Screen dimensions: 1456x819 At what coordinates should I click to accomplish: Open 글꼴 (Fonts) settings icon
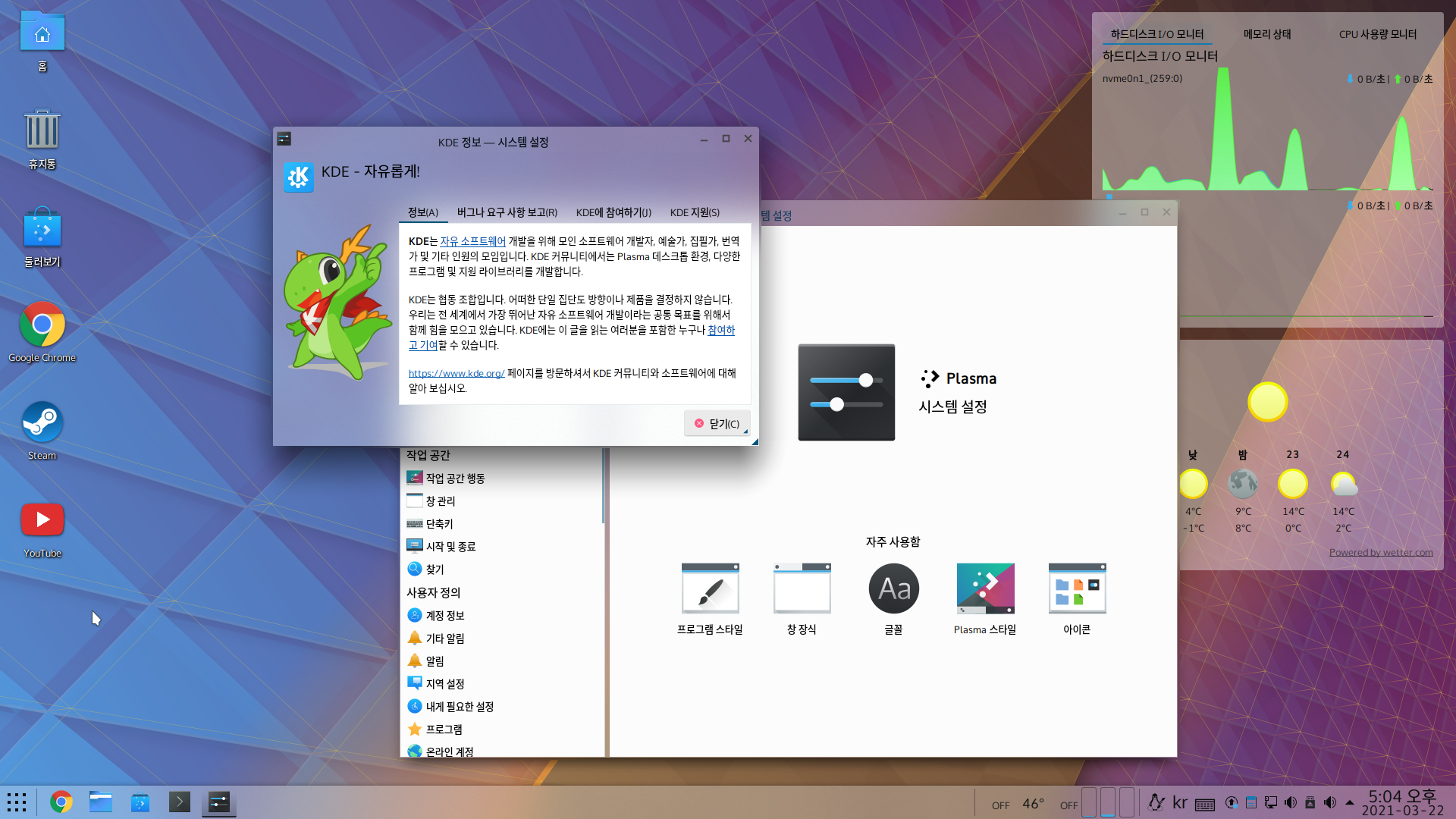click(x=893, y=589)
